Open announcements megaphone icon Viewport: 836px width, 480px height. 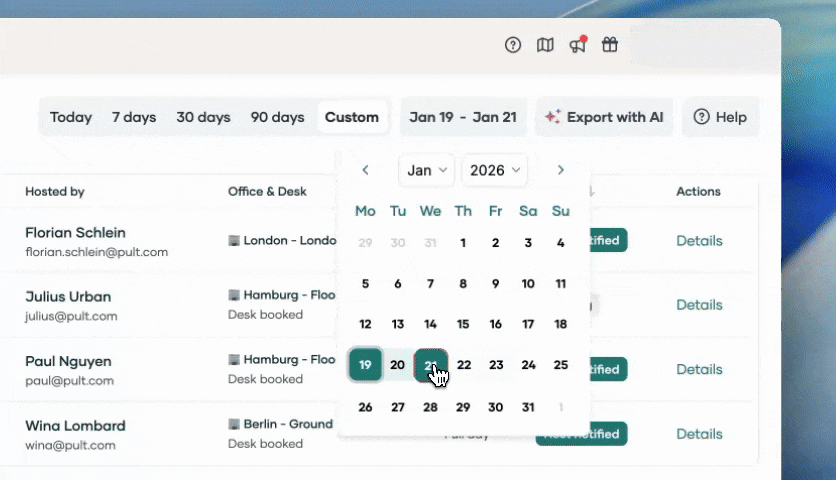click(x=577, y=45)
